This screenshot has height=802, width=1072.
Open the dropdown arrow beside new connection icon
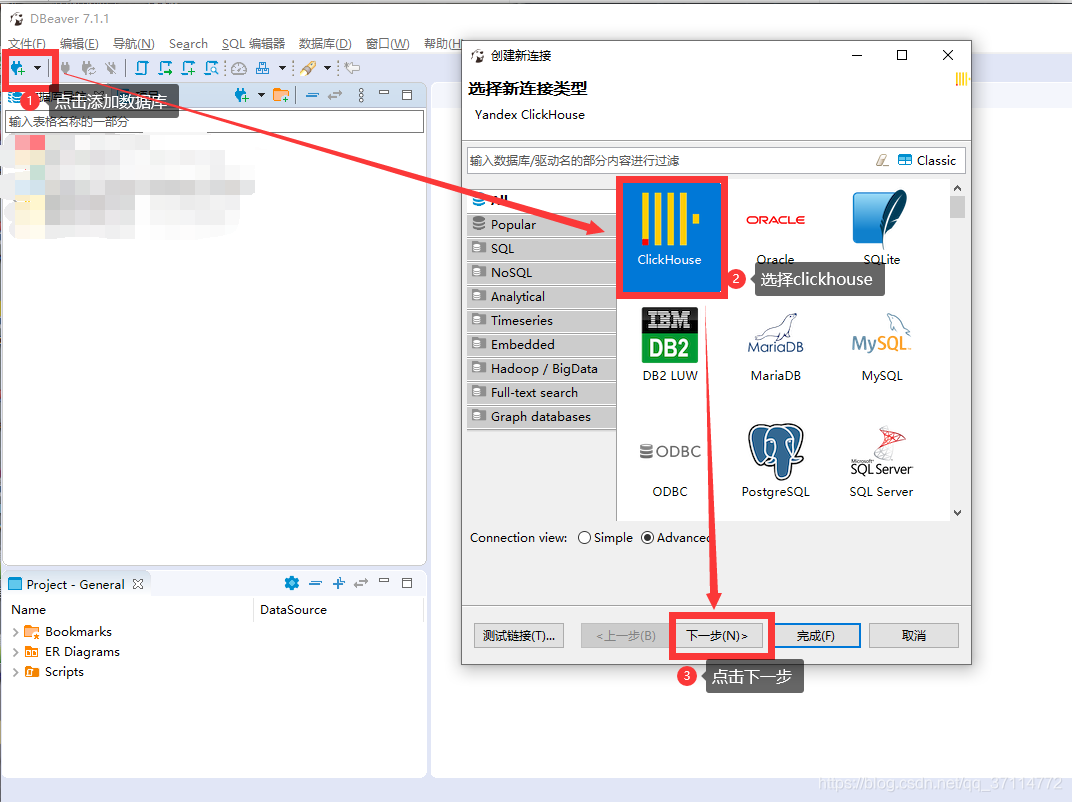click(x=38, y=68)
